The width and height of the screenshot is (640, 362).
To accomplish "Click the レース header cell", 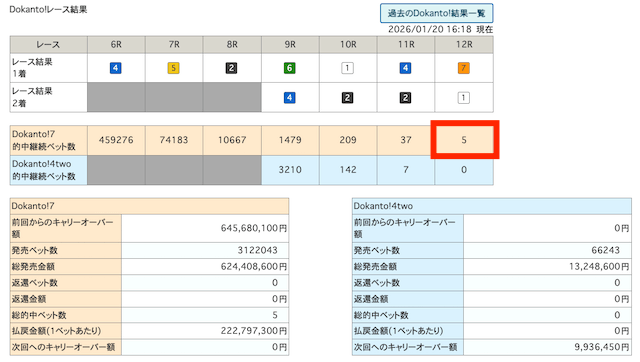I will point(49,44).
